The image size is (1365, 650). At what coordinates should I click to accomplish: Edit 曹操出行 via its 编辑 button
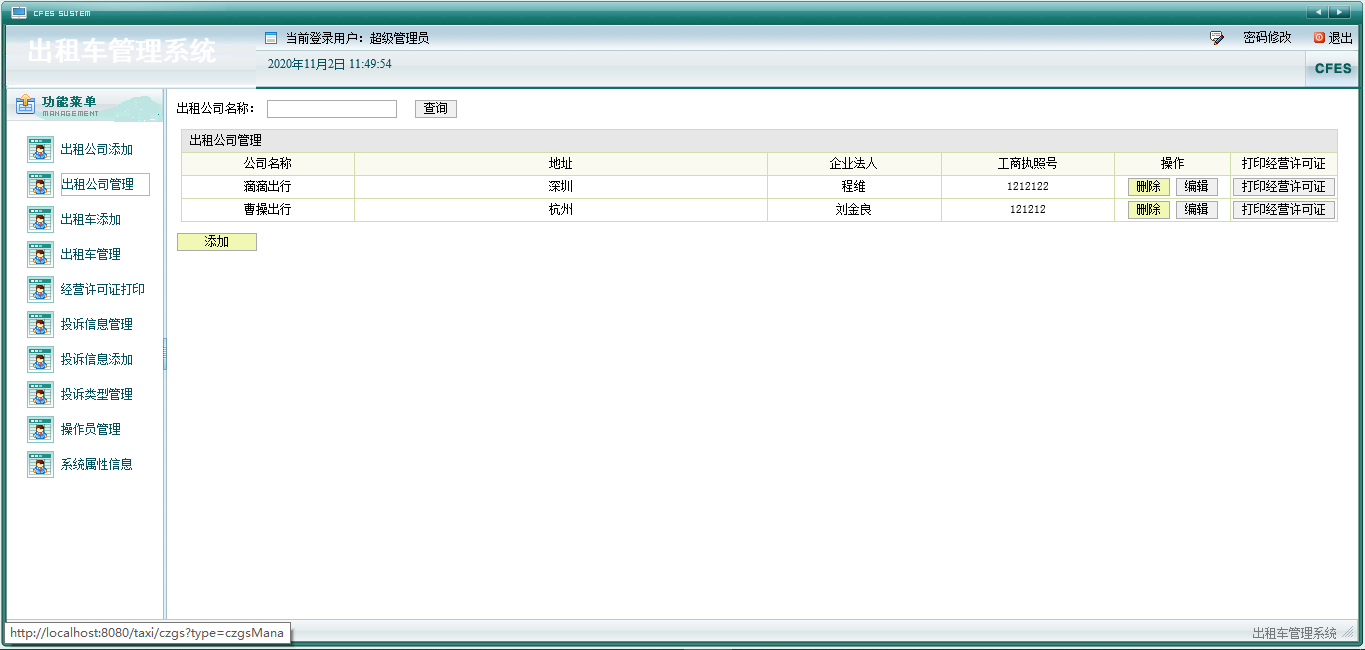1197,209
